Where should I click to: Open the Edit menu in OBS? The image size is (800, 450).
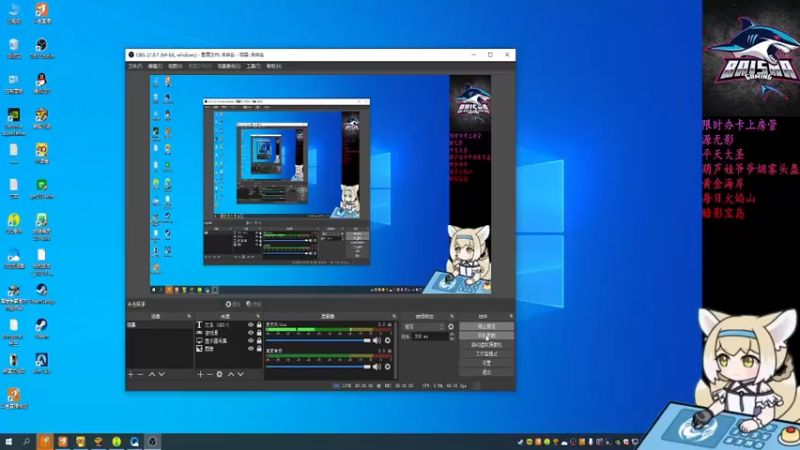pyautogui.click(x=155, y=66)
